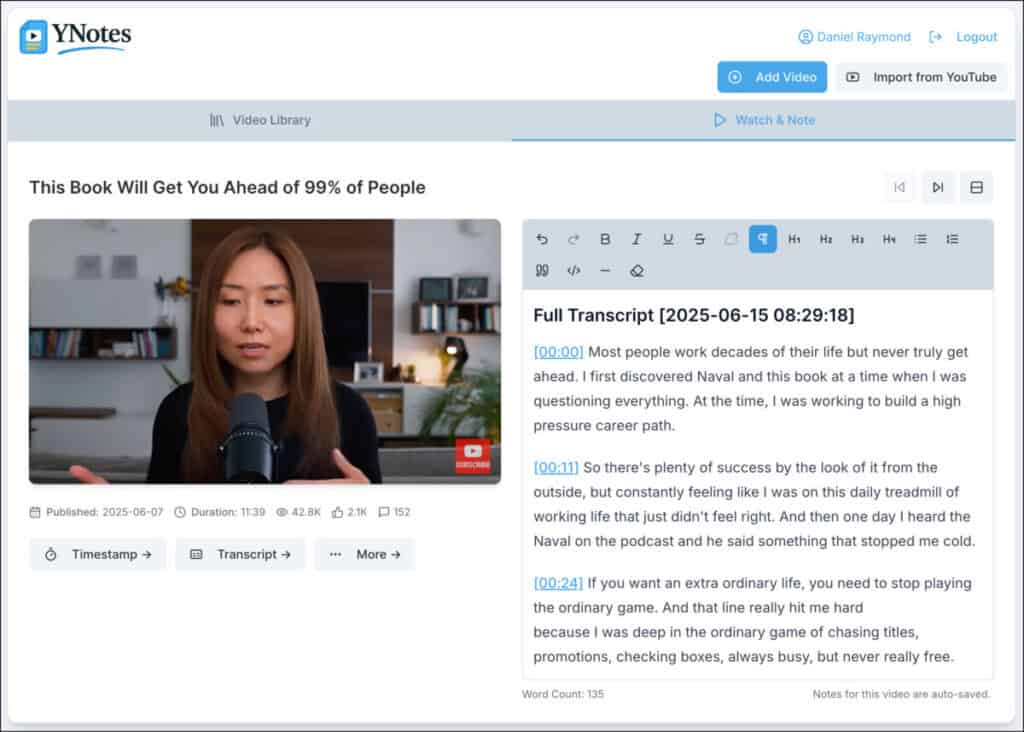The width and height of the screenshot is (1024, 732).
Task: Click the video title text
Action: 227,187
